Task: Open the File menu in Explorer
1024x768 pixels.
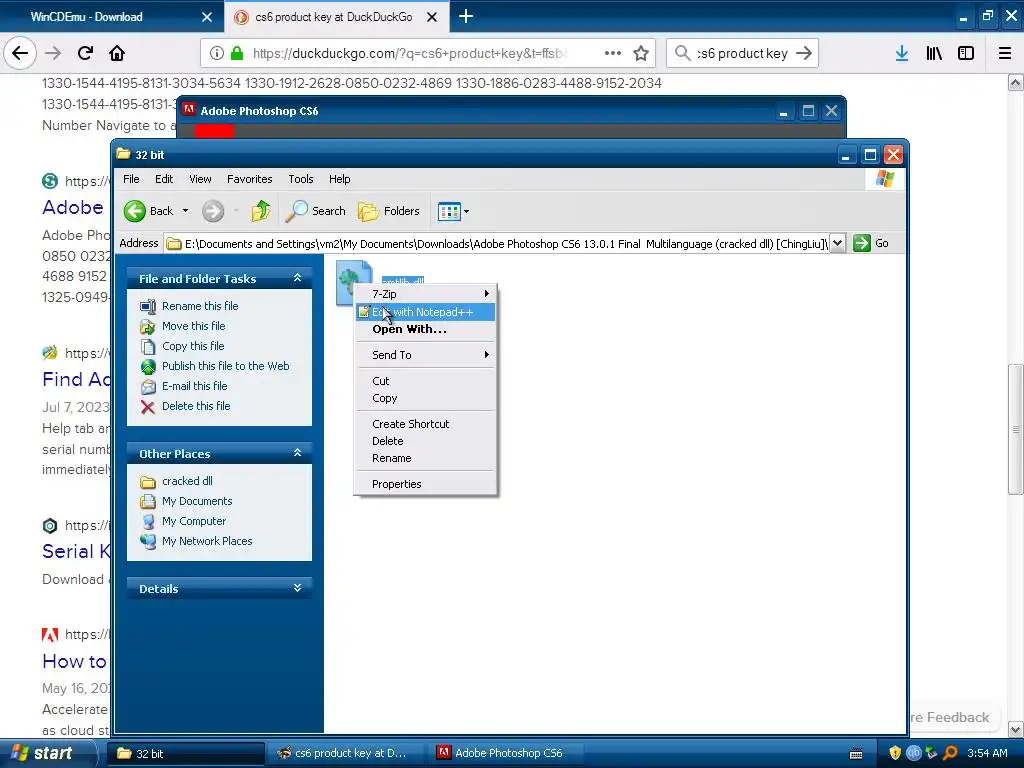Action: 131,179
